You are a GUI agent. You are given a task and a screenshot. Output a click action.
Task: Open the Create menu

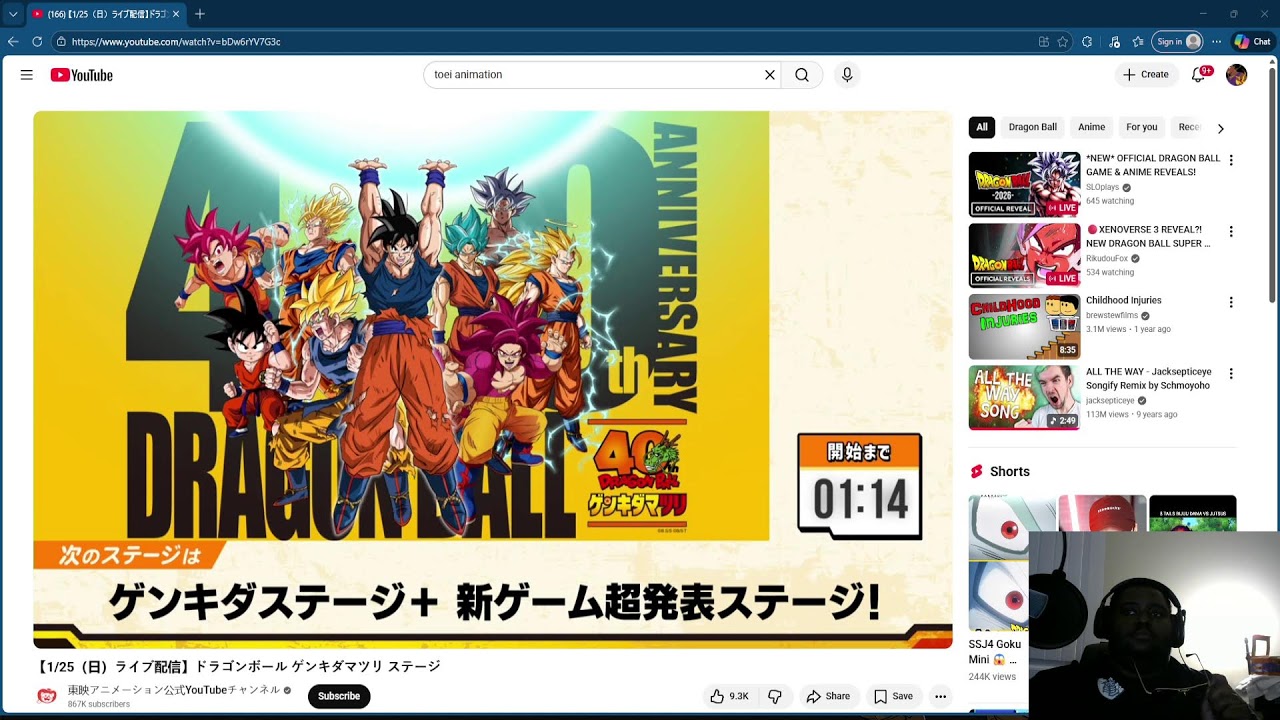click(x=1146, y=75)
